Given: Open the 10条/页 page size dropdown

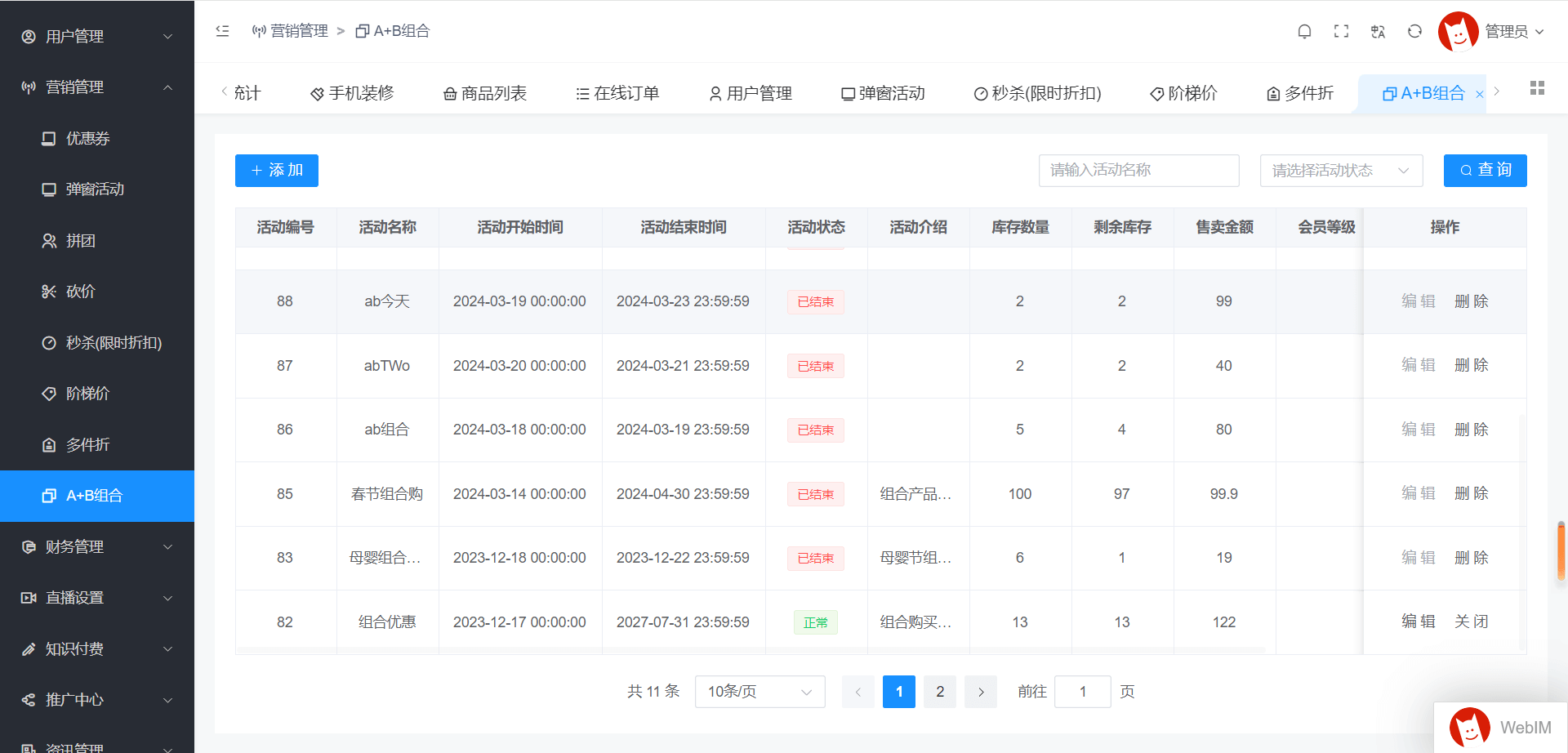Looking at the screenshot, I should [759, 692].
